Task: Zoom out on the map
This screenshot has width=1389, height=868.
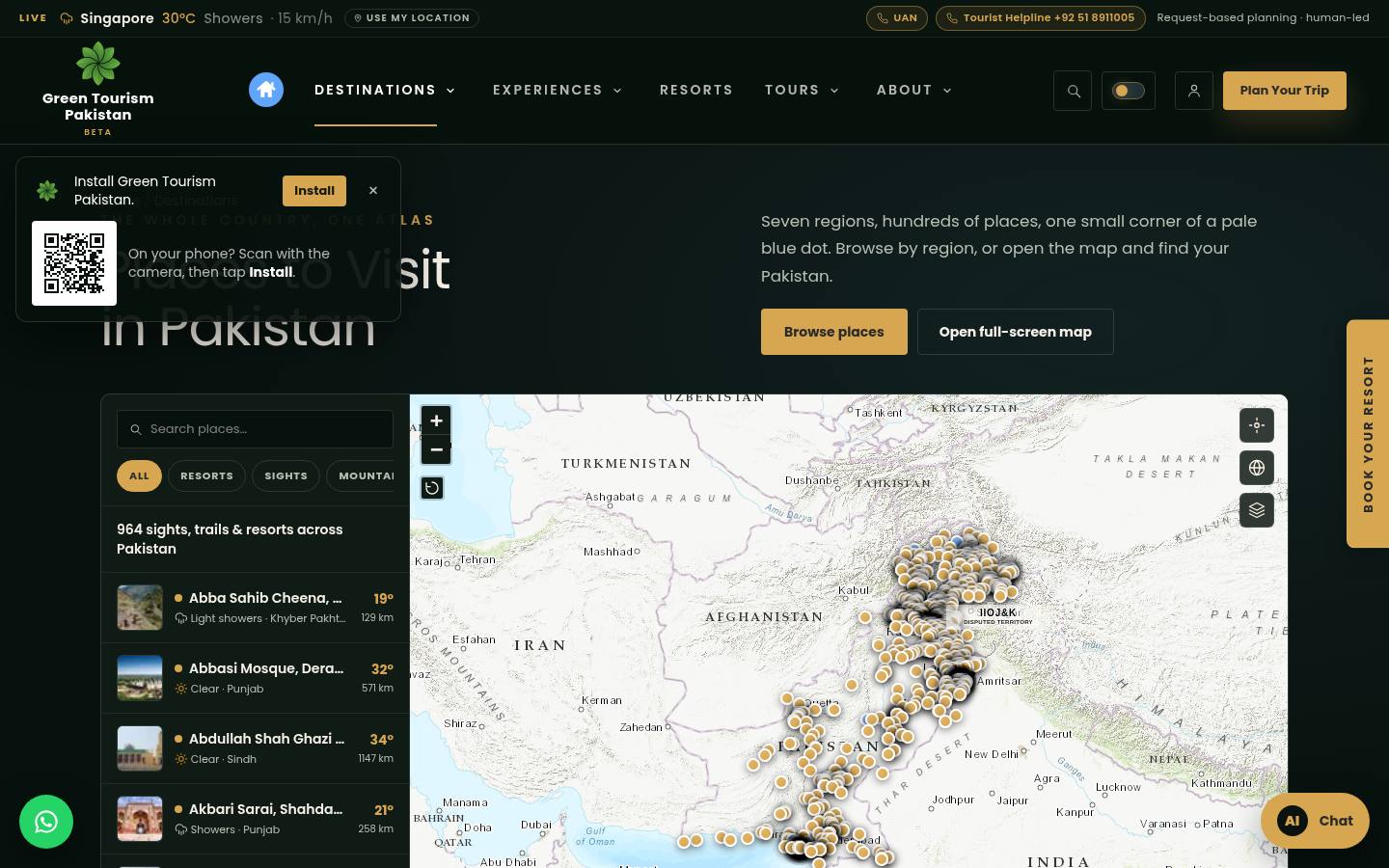Action: [436, 449]
